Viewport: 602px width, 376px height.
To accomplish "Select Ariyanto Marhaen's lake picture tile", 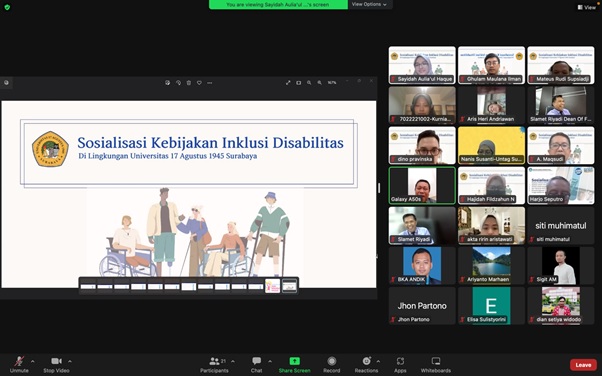I will click(x=491, y=265).
